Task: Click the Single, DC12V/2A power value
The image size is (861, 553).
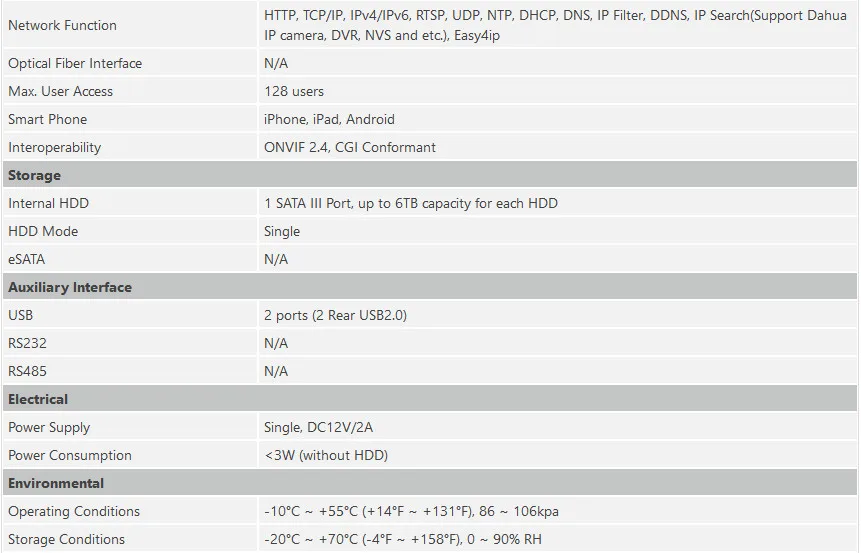Action: point(318,428)
